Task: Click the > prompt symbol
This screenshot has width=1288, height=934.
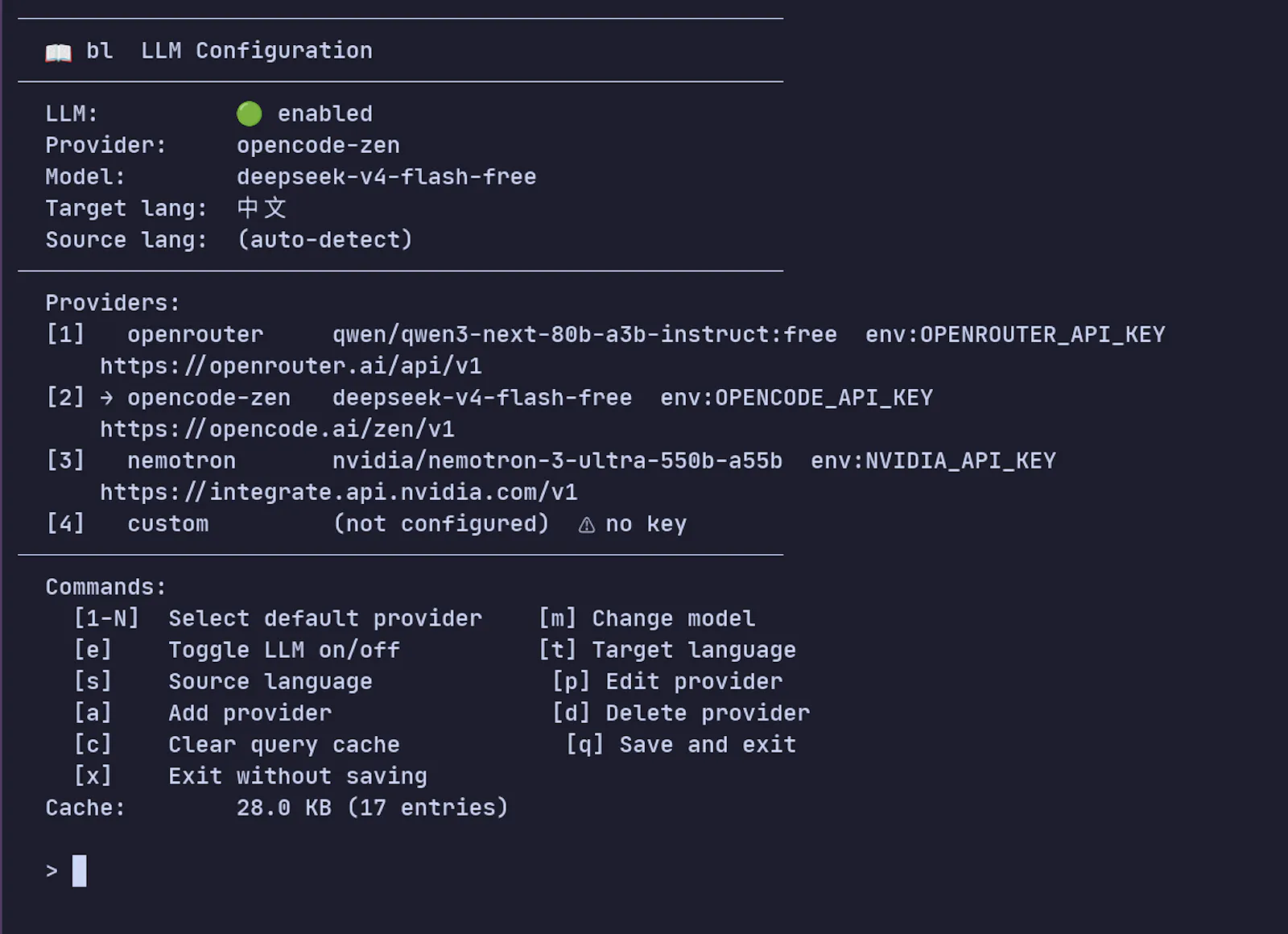Action: [x=52, y=871]
